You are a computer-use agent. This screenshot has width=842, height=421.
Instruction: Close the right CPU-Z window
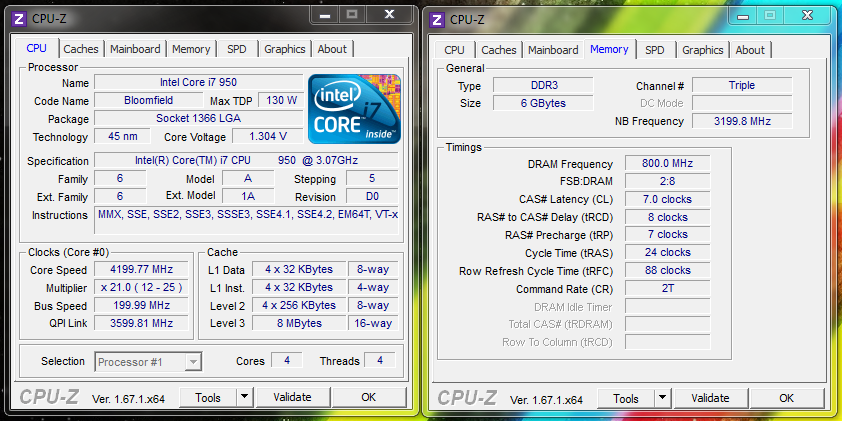click(807, 16)
